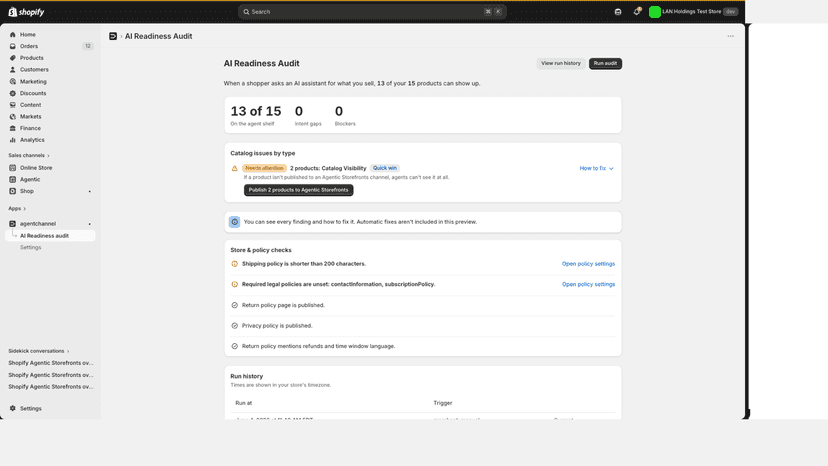Expand the Apps section
Screen dimensions: 828x466
click(x=17, y=208)
